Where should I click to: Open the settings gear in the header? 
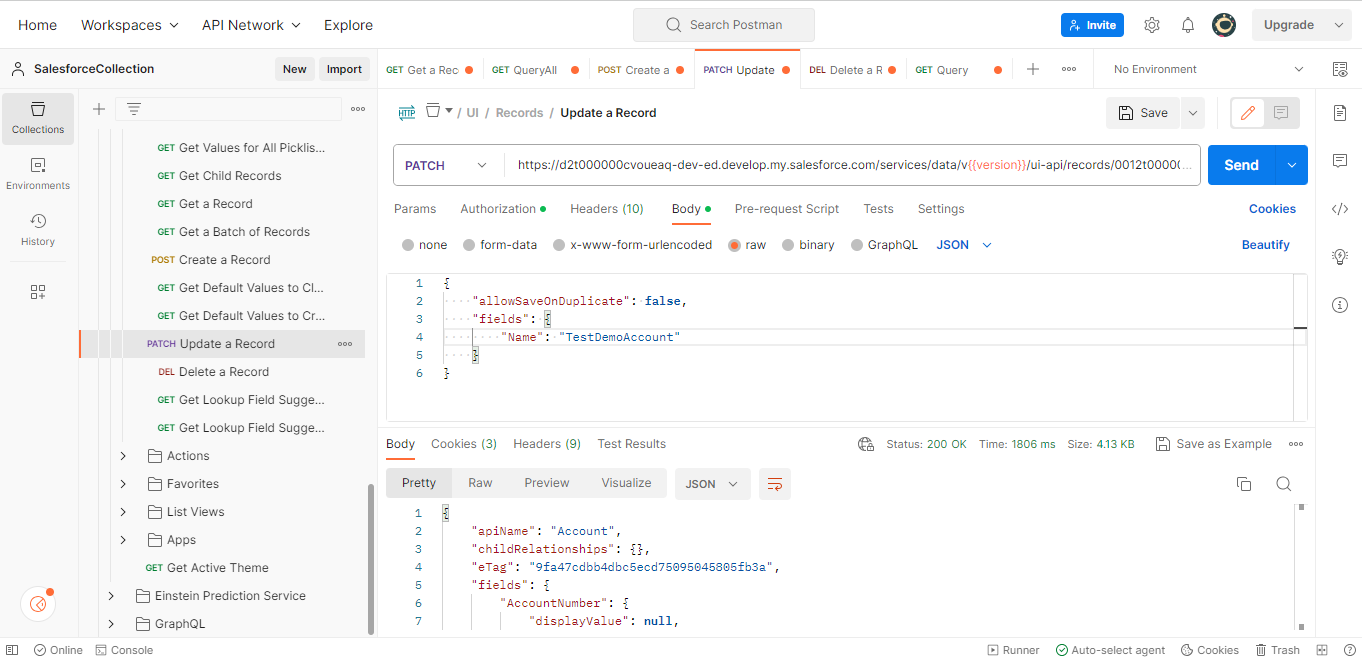click(x=1152, y=25)
